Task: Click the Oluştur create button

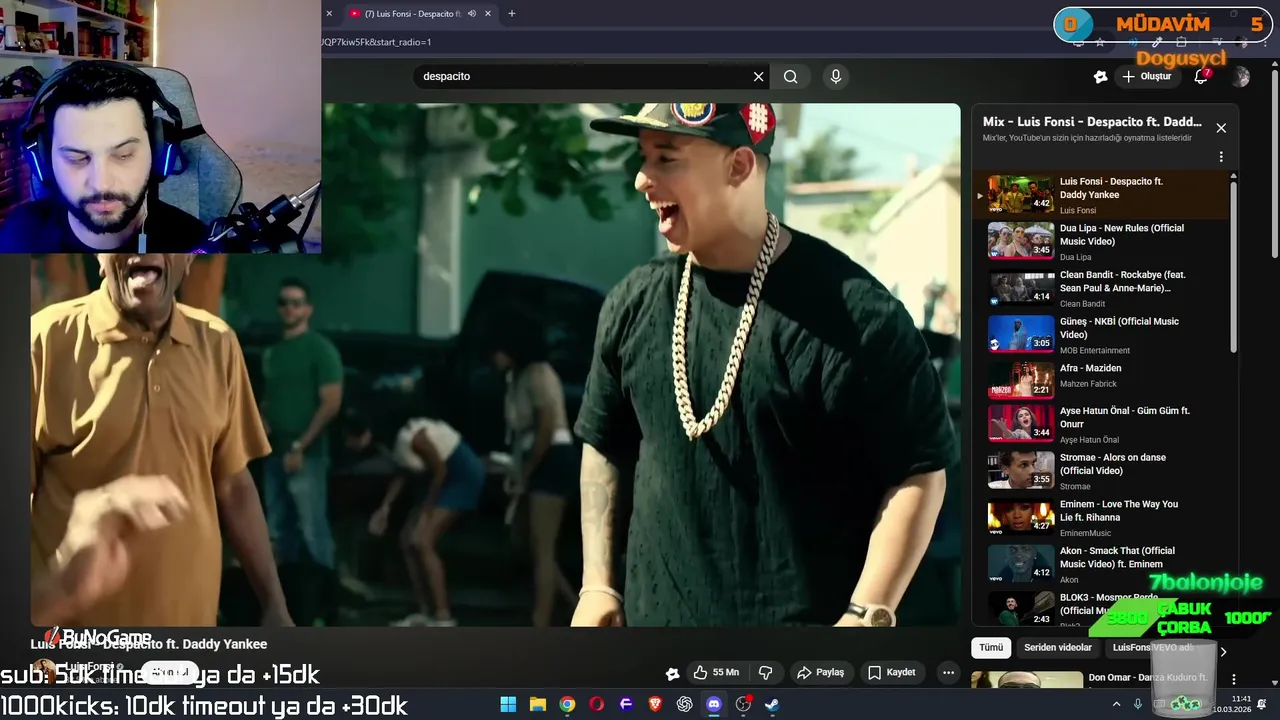Action: tap(1146, 76)
